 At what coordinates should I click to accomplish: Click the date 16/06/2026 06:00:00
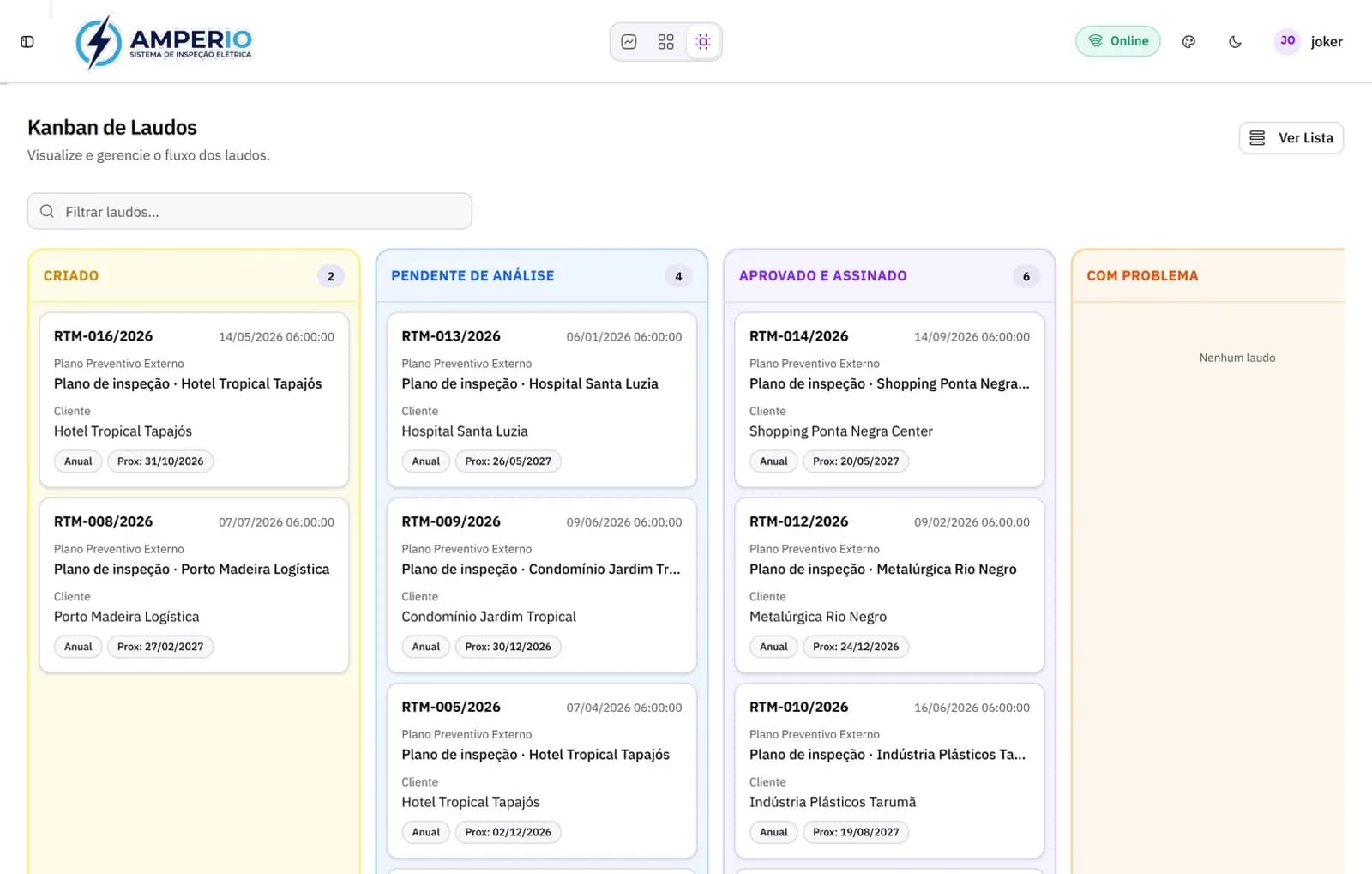tap(972, 708)
